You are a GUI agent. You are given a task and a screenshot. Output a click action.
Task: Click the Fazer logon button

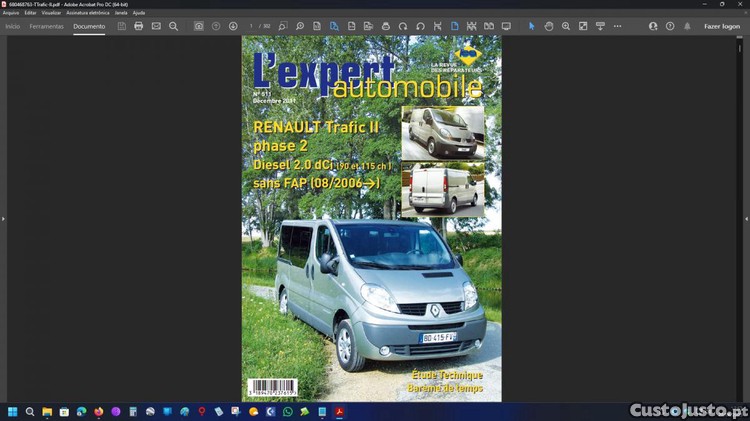tap(721, 26)
